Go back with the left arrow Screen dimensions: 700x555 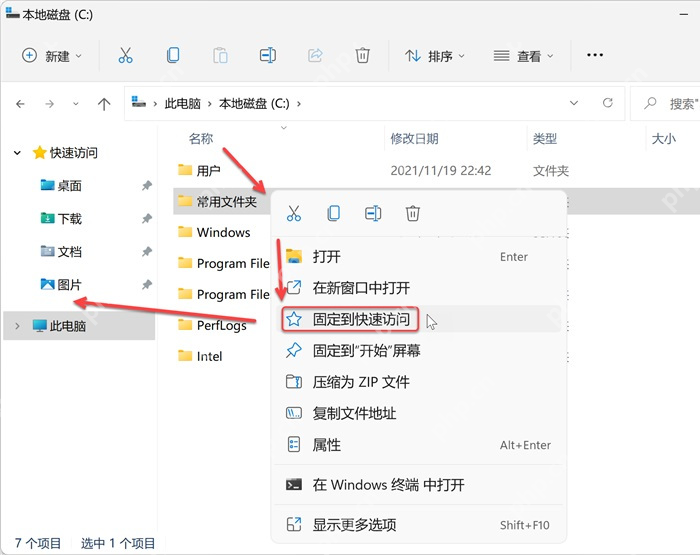(x=20, y=104)
